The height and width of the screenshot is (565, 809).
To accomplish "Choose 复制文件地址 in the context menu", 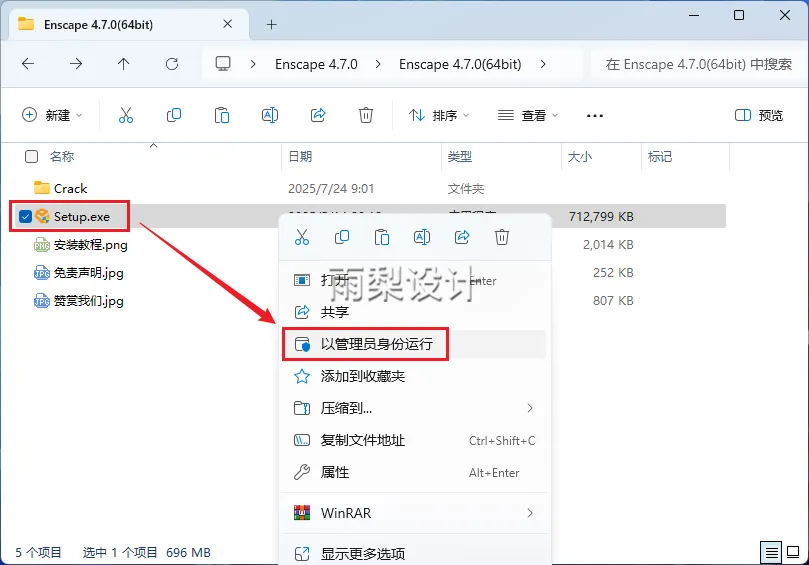I will pos(414,440).
